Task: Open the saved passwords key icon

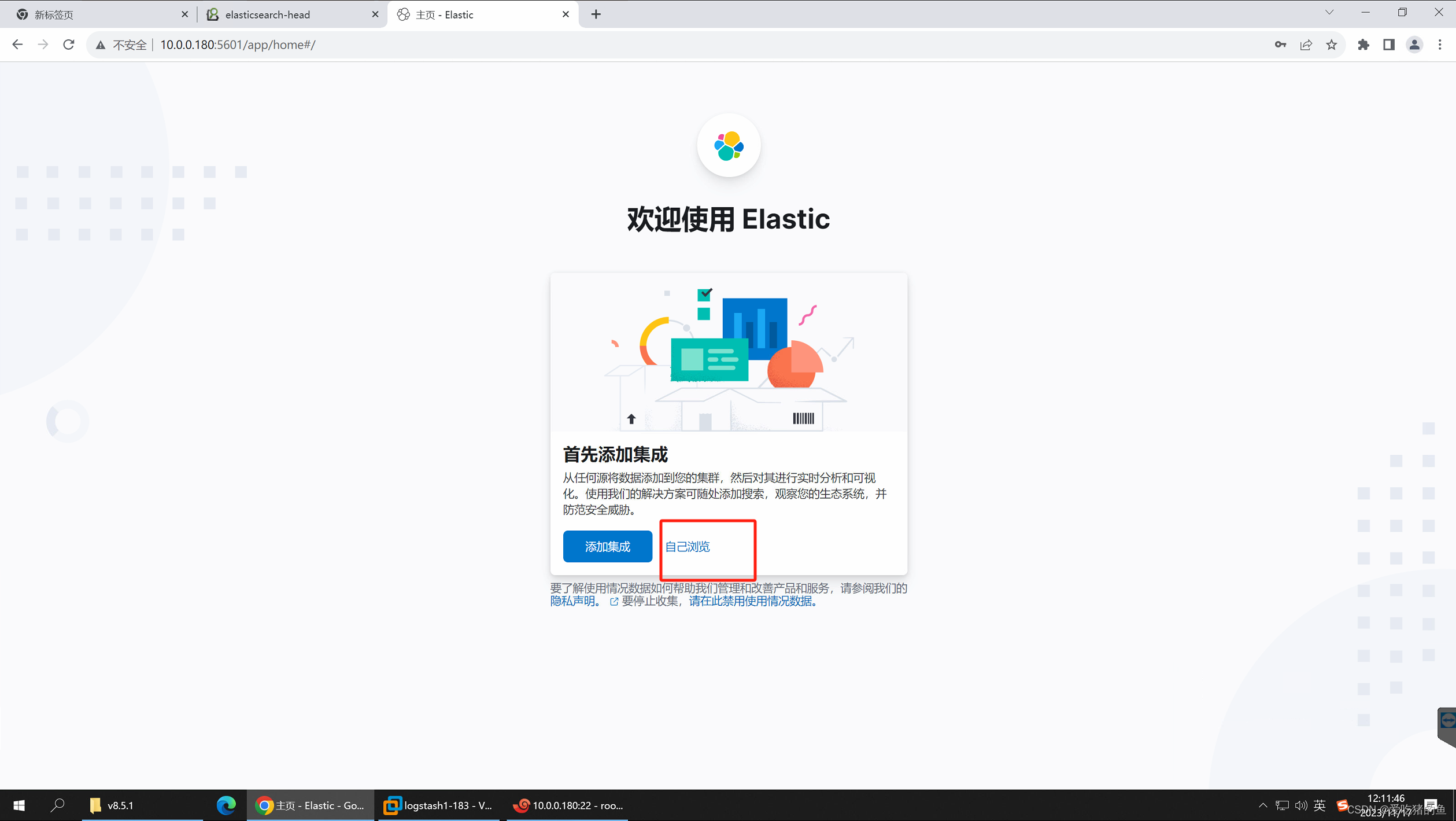Action: [x=1280, y=45]
